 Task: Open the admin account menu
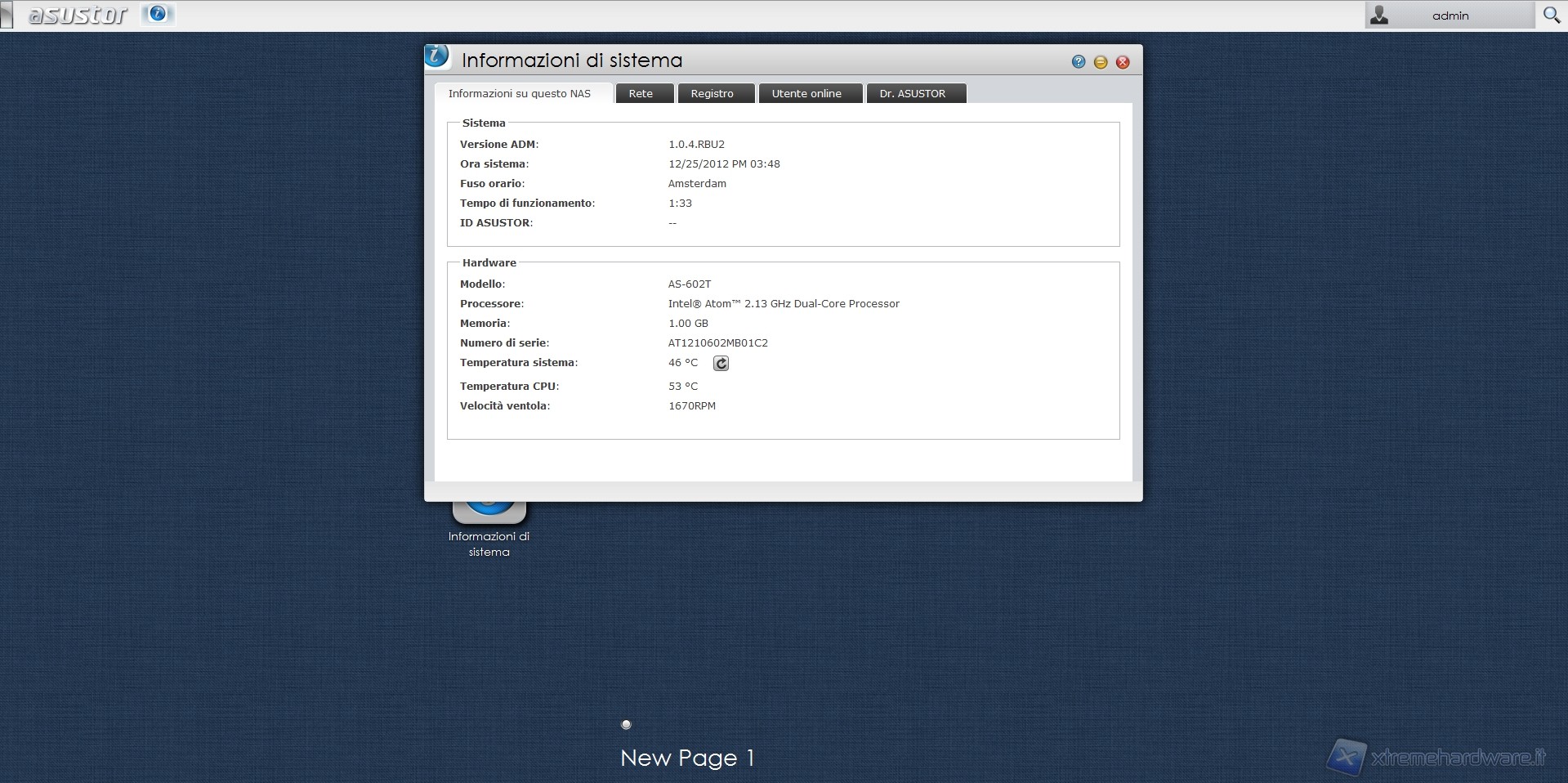[x=1450, y=16]
